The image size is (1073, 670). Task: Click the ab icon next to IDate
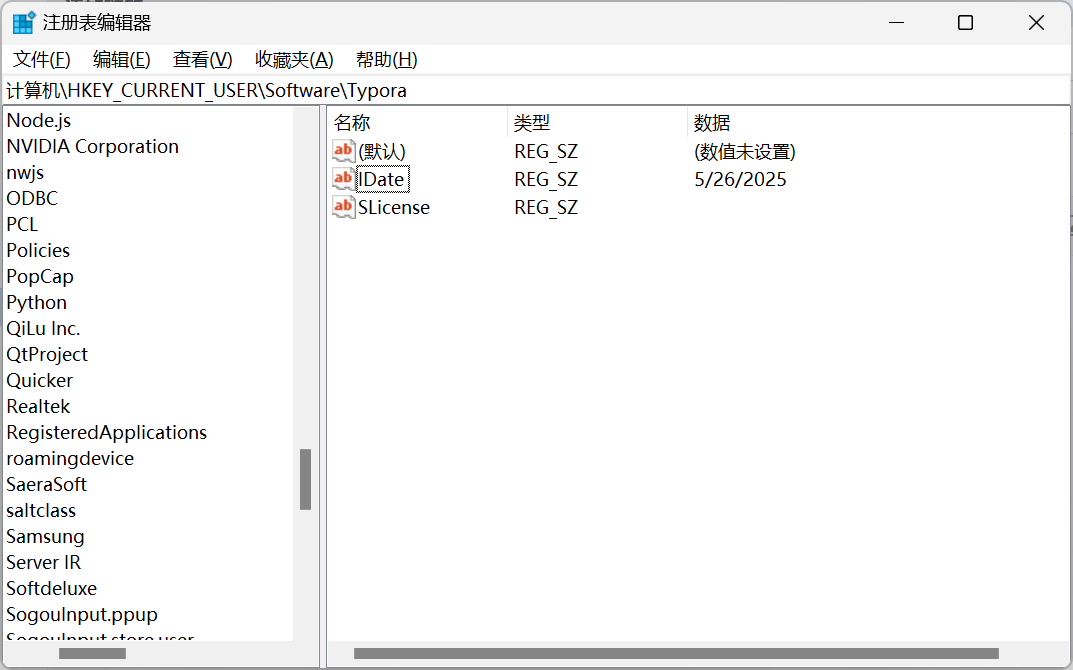click(344, 179)
